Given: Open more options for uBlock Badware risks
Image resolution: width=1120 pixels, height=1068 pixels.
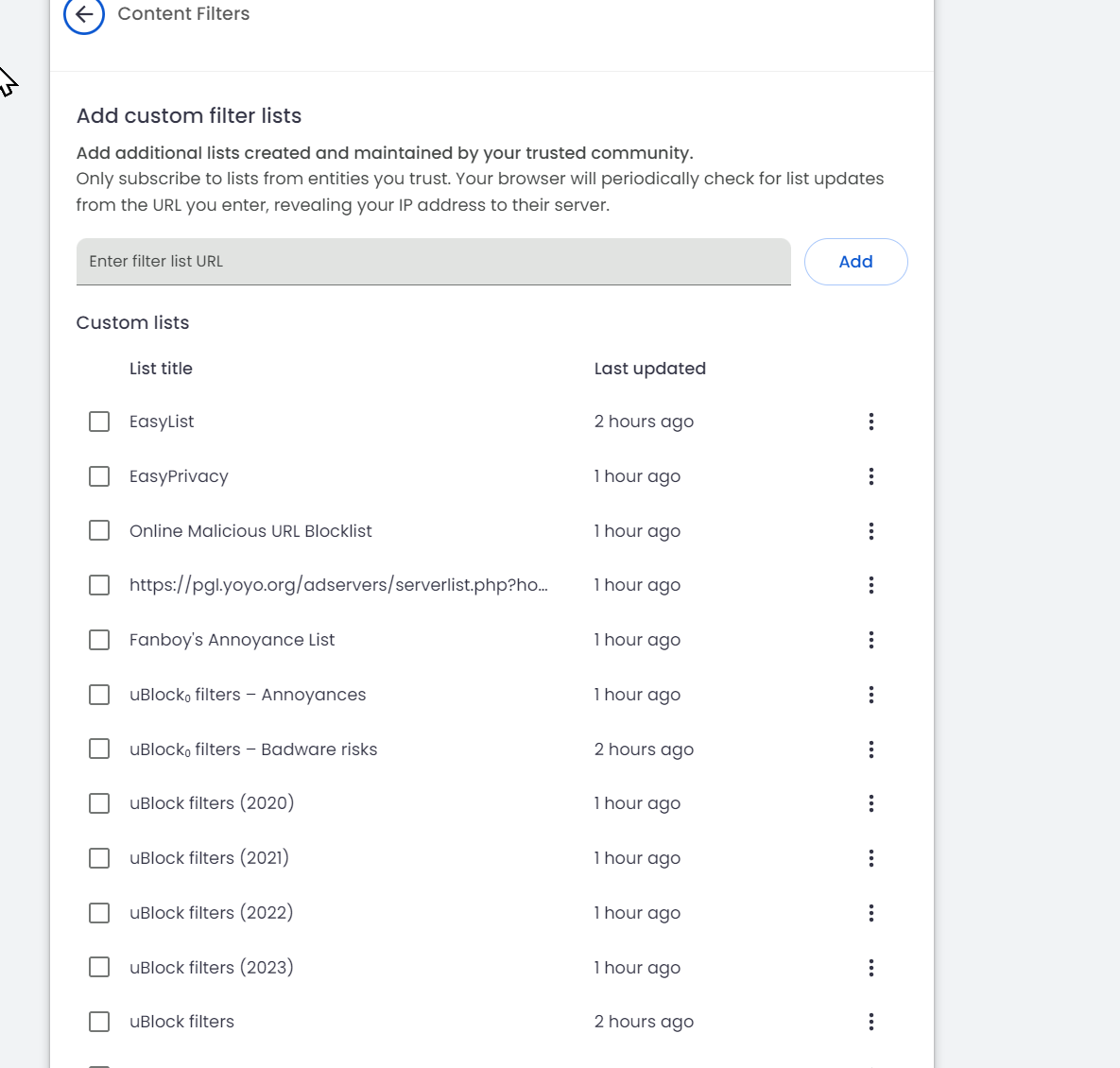Looking at the screenshot, I should point(870,749).
